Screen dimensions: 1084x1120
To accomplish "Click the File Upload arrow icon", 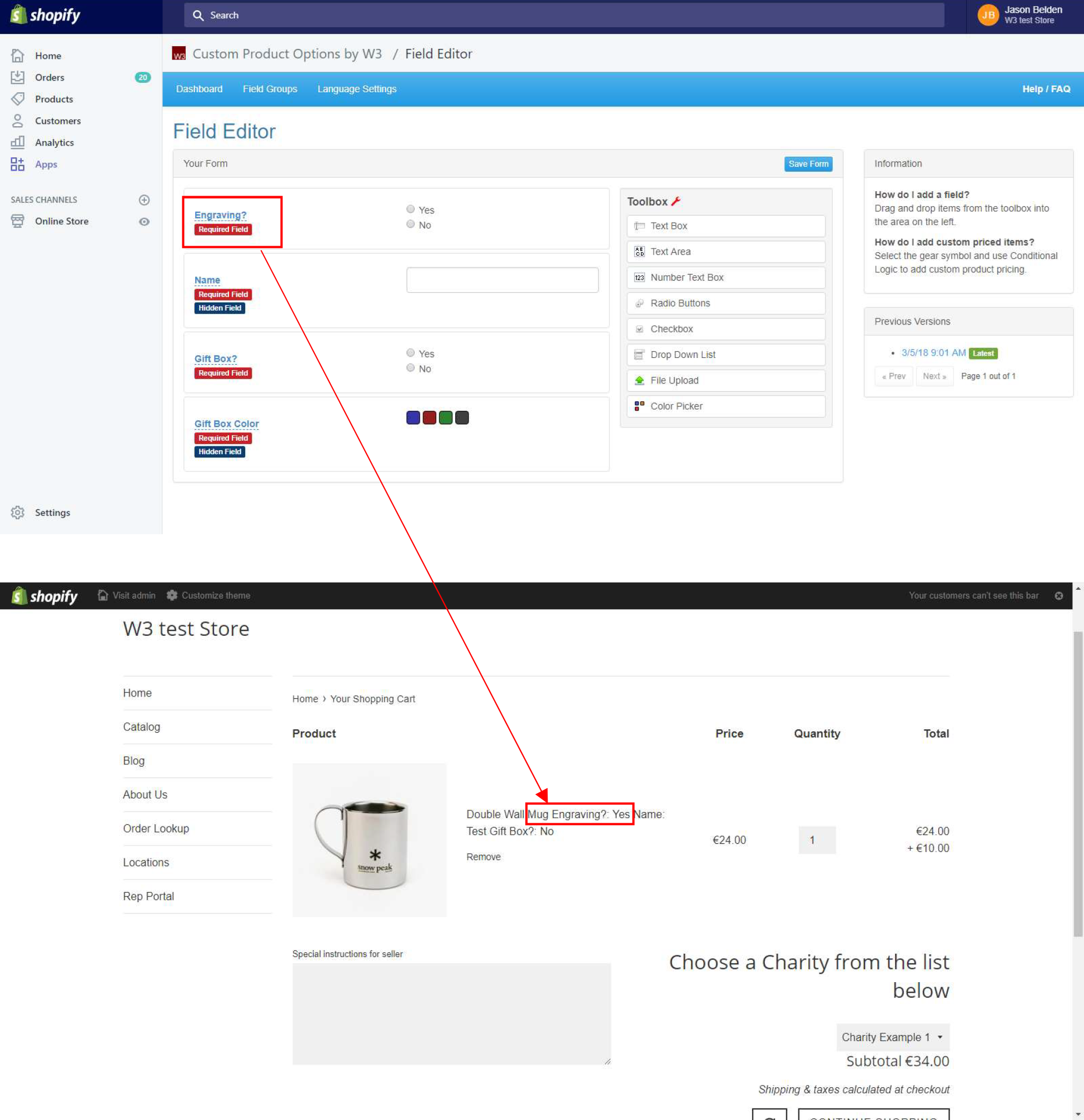I will [639, 381].
